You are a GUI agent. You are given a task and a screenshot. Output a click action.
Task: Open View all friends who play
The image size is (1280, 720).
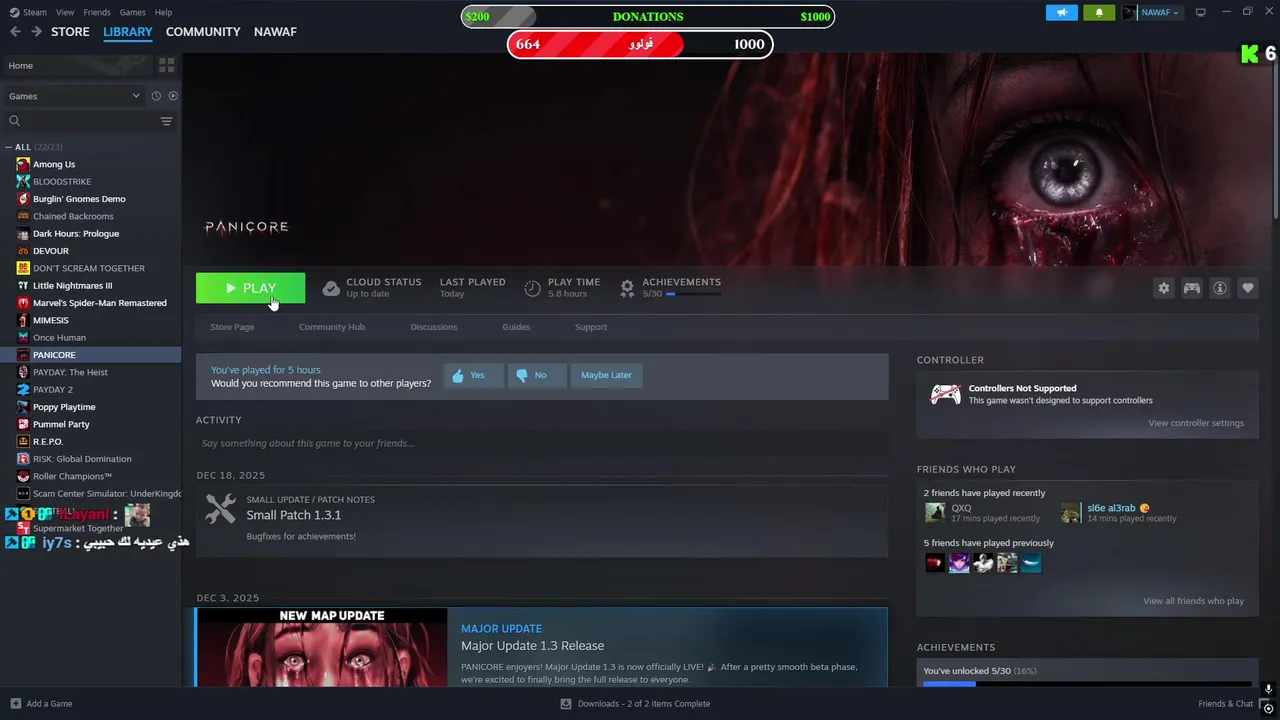click(1193, 601)
